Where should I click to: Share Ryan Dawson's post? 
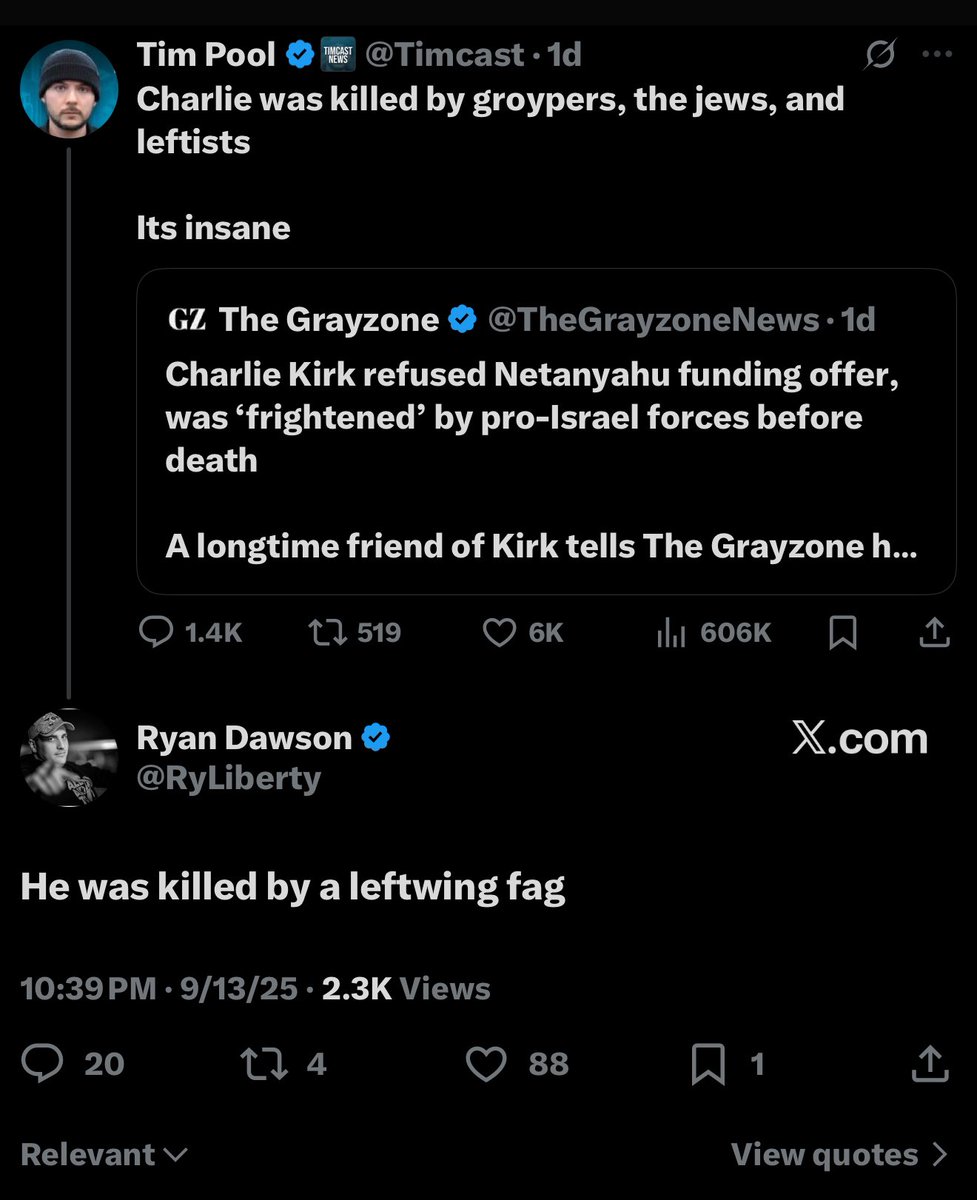(x=930, y=1064)
